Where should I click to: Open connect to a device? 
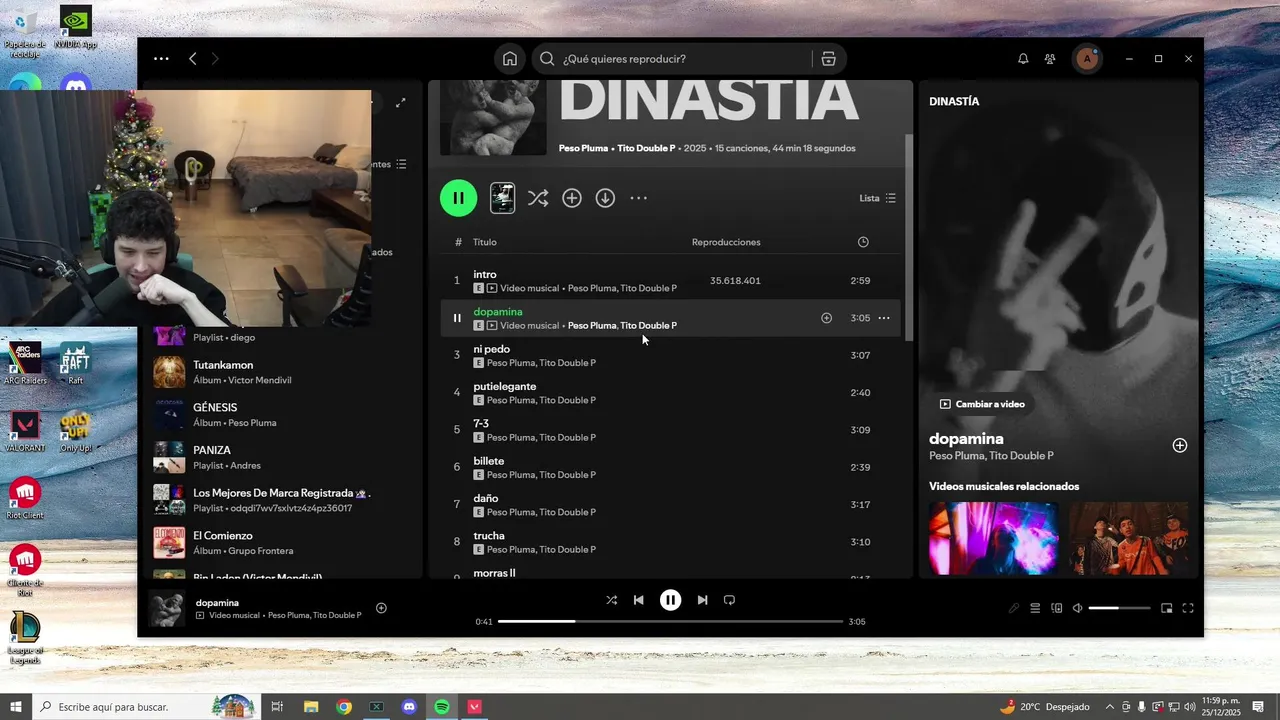tap(1057, 608)
